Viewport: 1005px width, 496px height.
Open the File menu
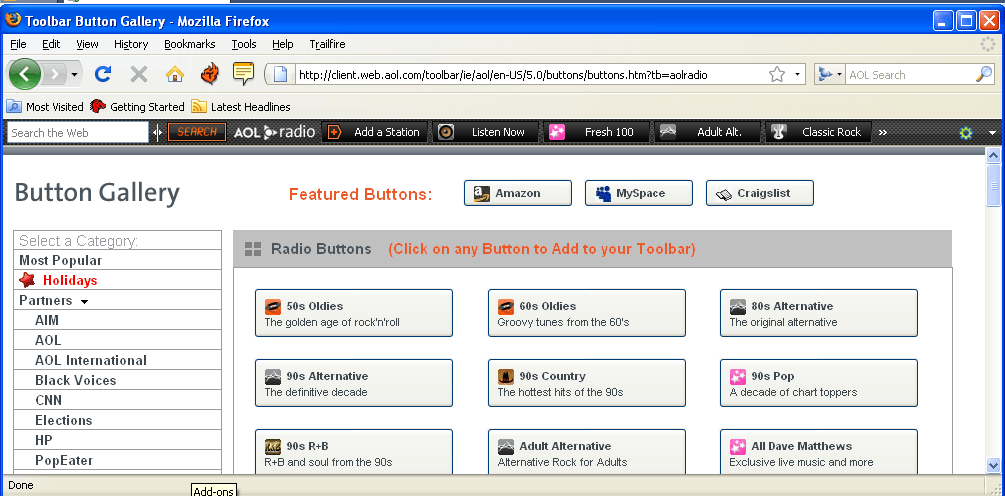click(18, 44)
